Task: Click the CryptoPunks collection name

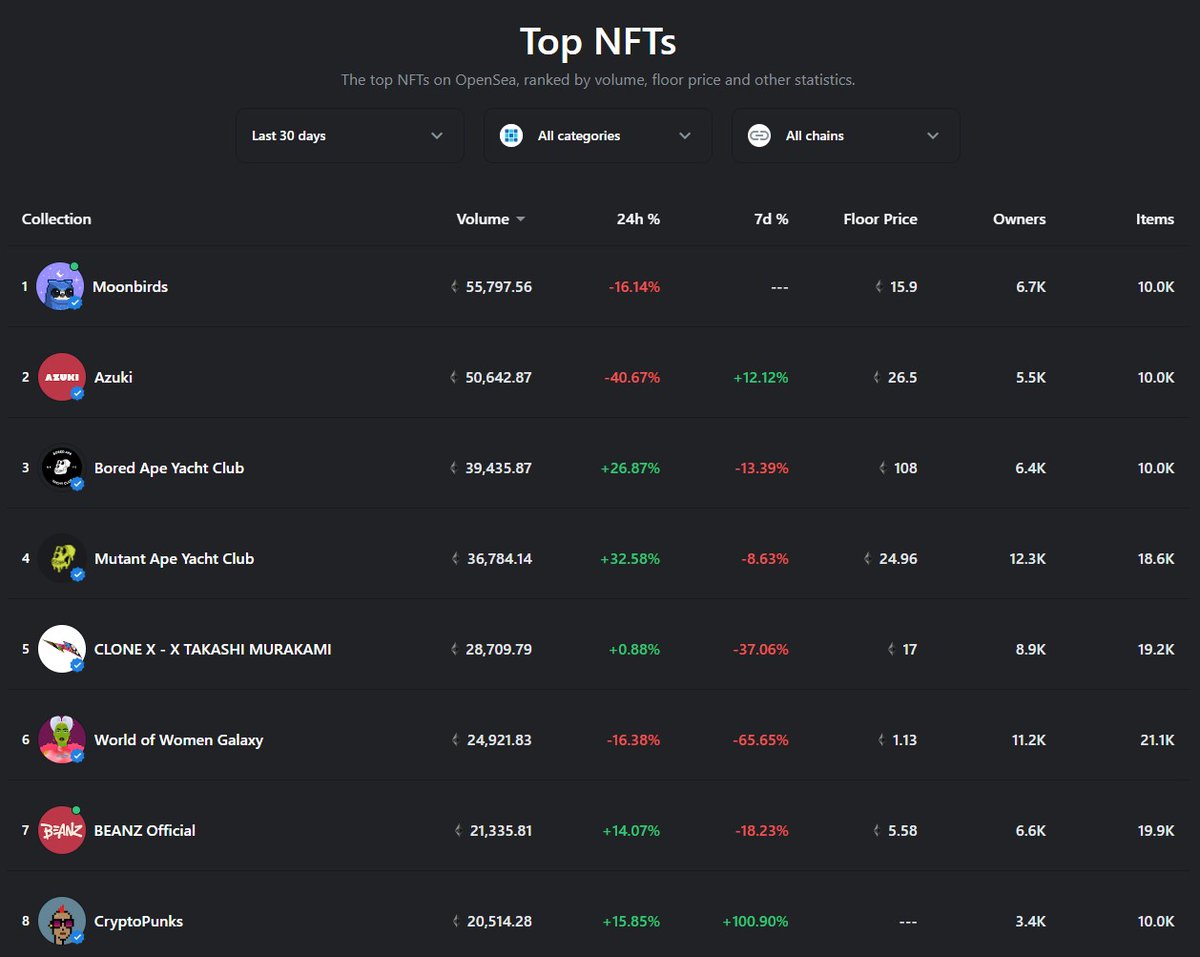Action: pos(138,921)
